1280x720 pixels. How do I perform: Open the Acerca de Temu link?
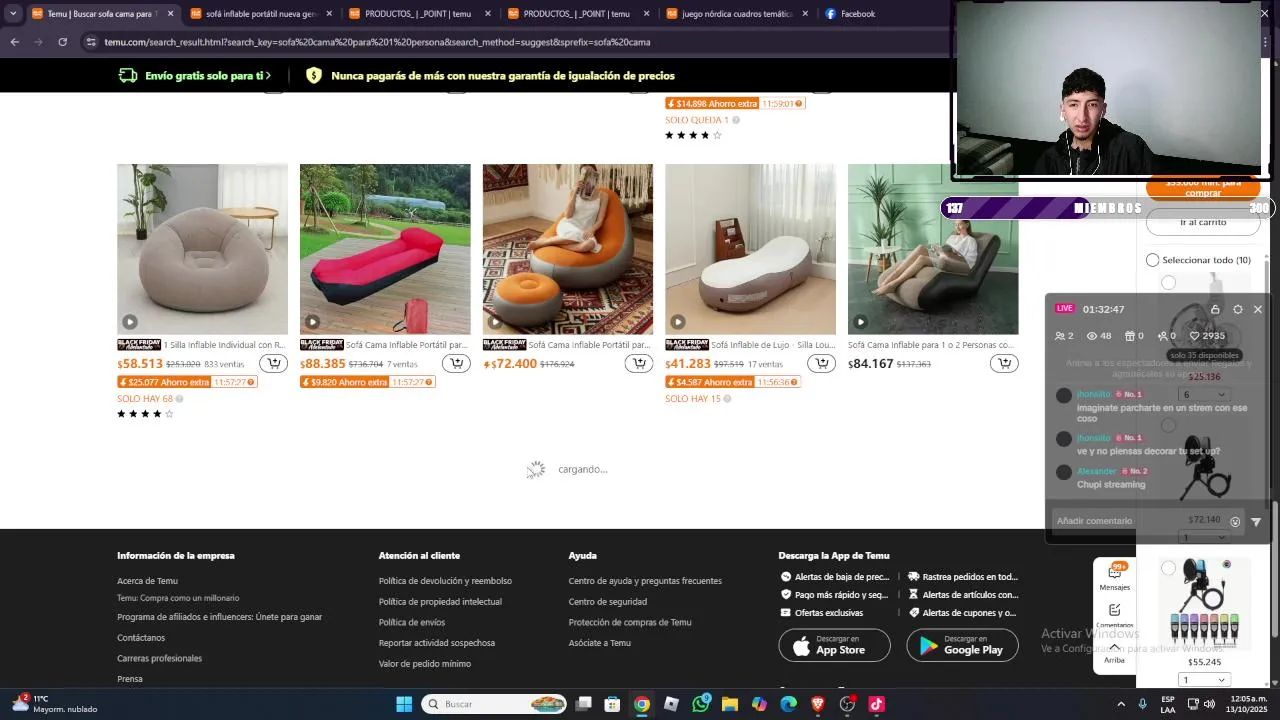coord(147,581)
